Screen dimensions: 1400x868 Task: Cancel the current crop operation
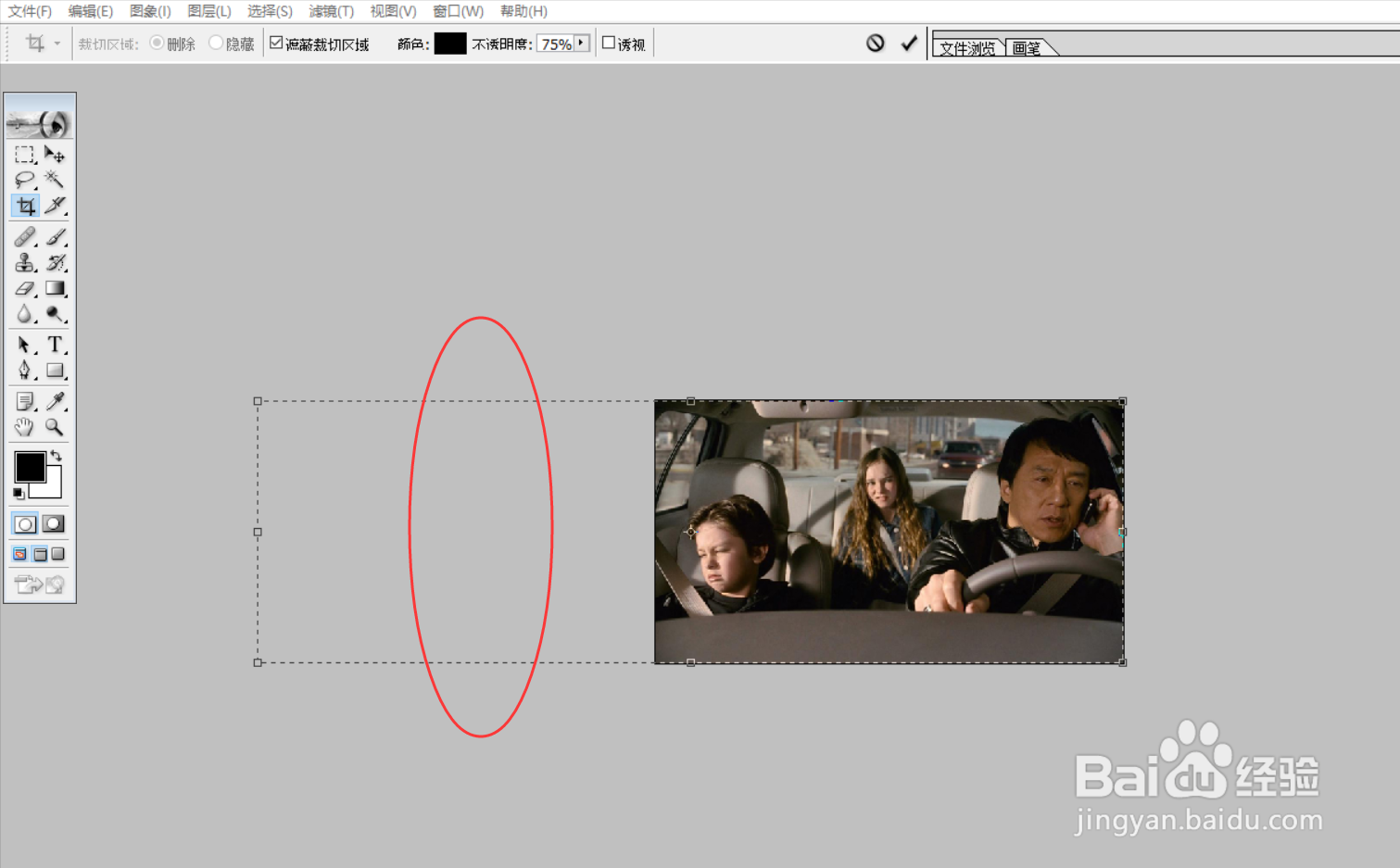pyautogui.click(x=876, y=43)
